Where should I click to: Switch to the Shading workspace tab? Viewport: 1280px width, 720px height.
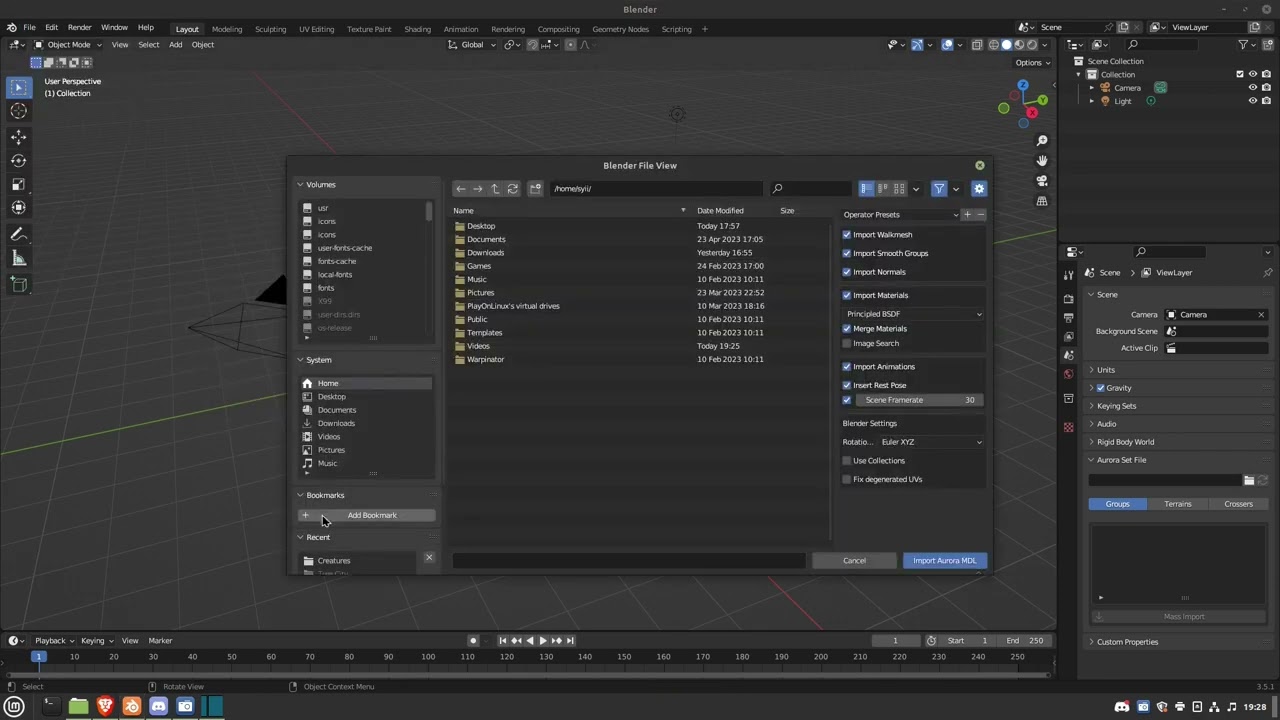click(x=417, y=29)
